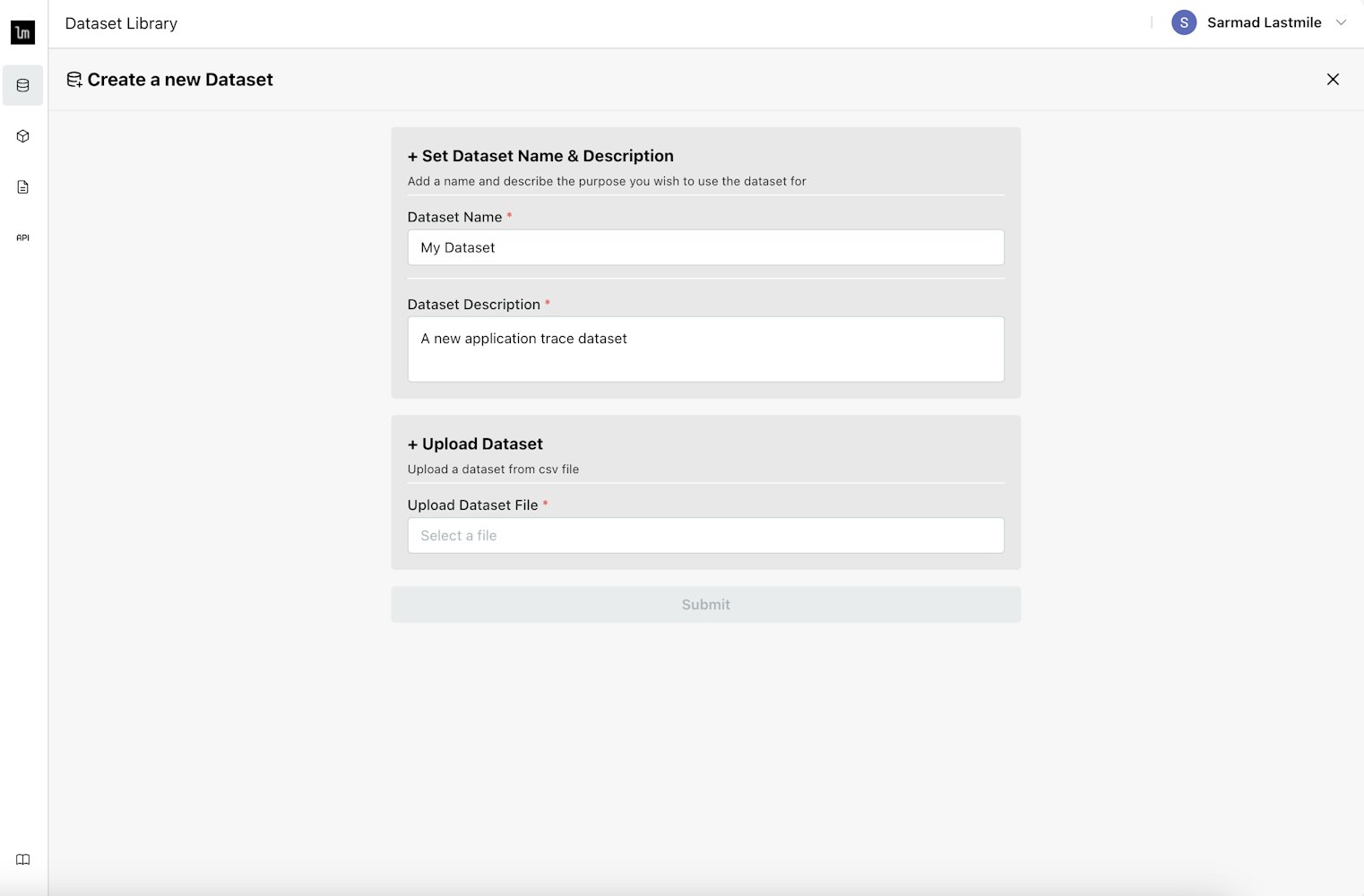This screenshot has width=1364, height=896.
Task: Open the Dataset Library sidebar icon
Action: pyautogui.click(x=22, y=85)
